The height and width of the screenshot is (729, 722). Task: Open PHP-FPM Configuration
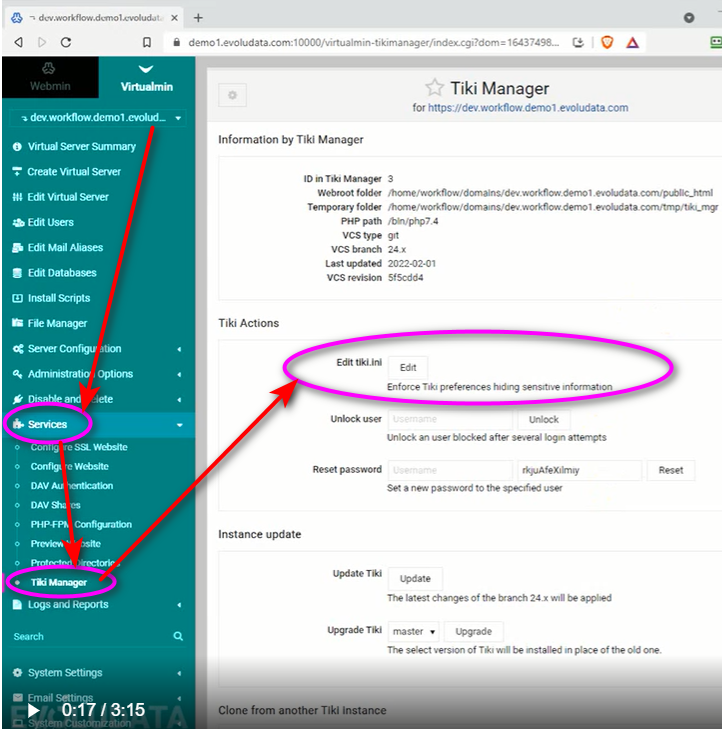pyautogui.click(x=81, y=524)
